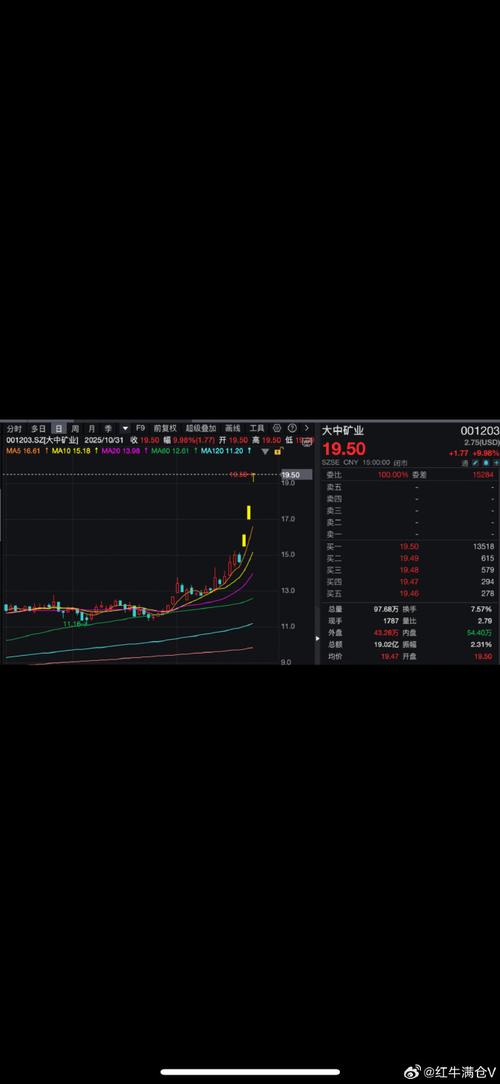This screenshot has height=1084, width=500.
Task: Switch to 月 monthly chart tab
Action: click(91, 429)
